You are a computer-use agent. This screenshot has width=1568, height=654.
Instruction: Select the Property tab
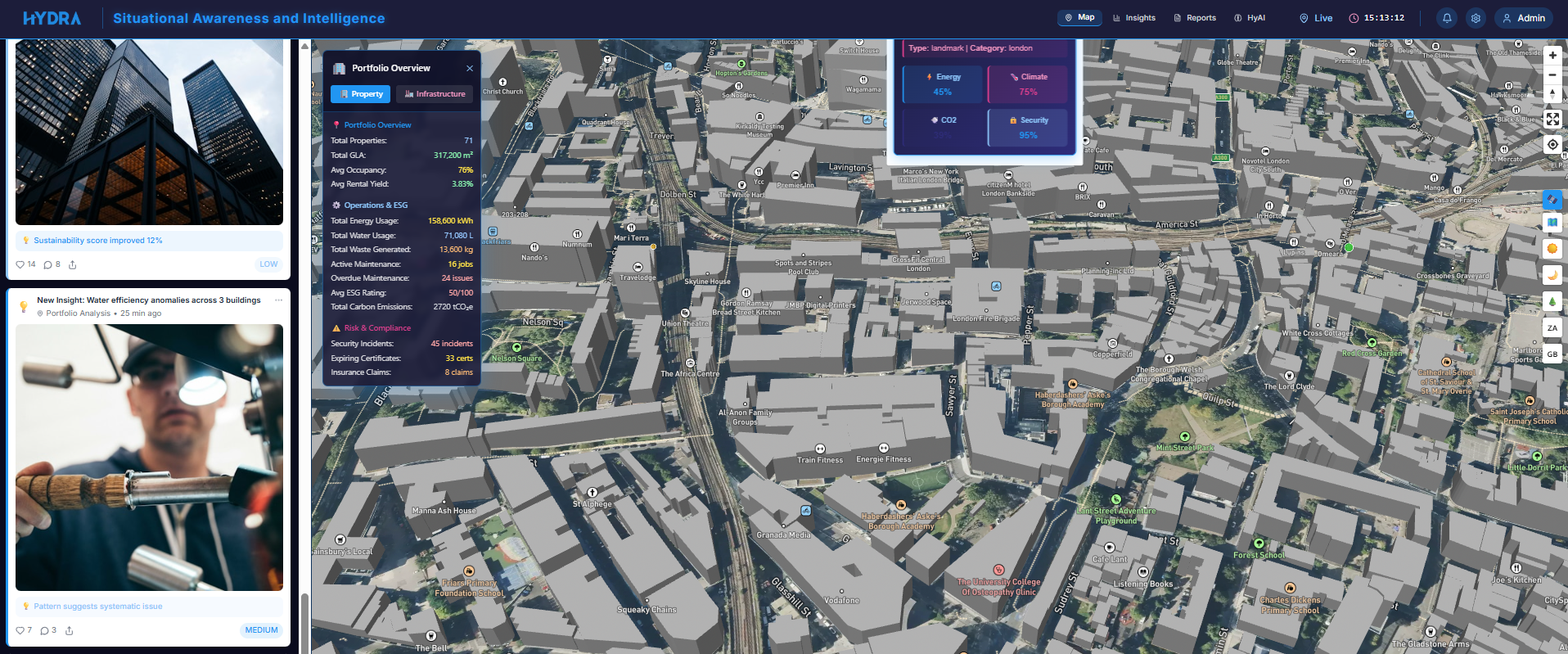(361, 94)
